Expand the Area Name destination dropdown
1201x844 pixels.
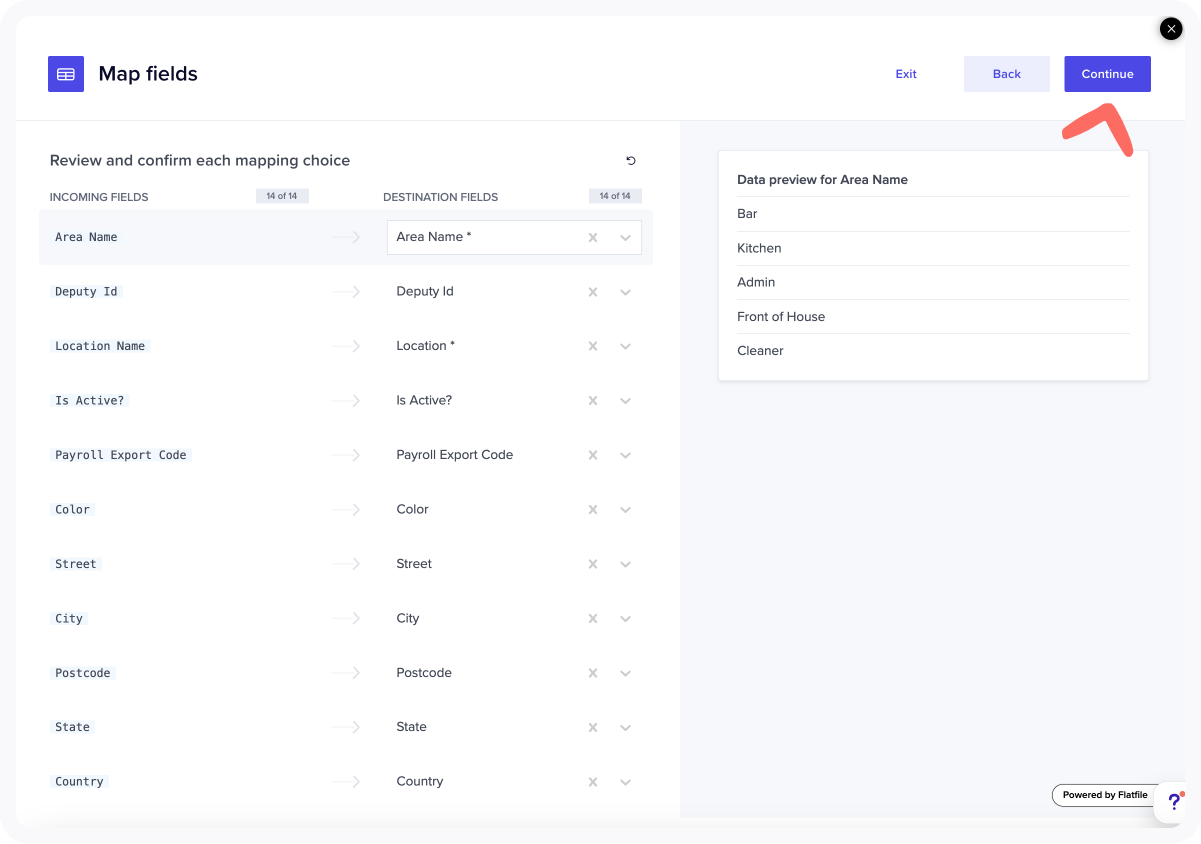point(626,238)
